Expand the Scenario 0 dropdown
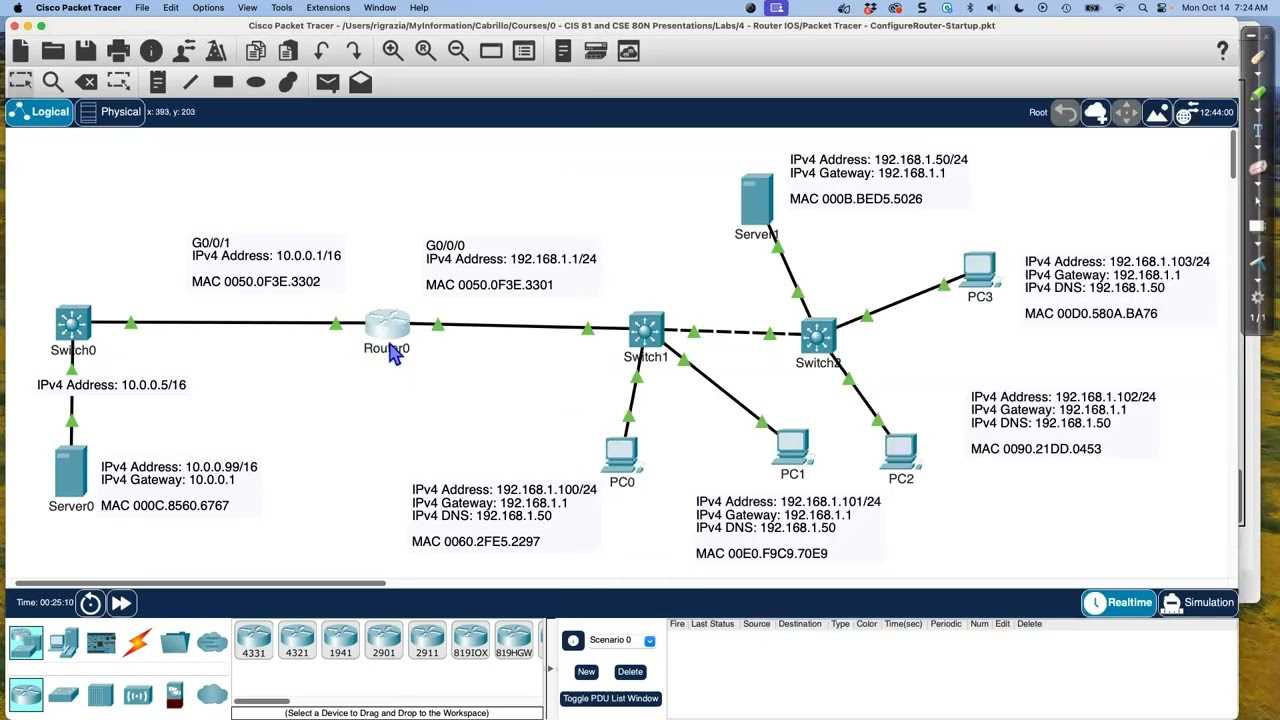Viewport: 1280px width, 720px height. [649, 641]
